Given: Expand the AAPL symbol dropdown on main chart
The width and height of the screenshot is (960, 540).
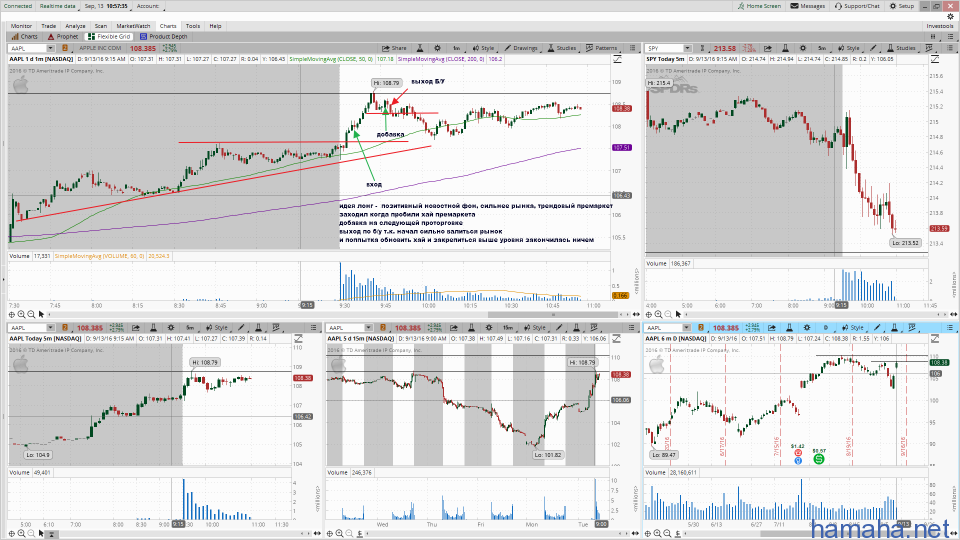Looking at the screenshot, I should [x=49, y=48].
